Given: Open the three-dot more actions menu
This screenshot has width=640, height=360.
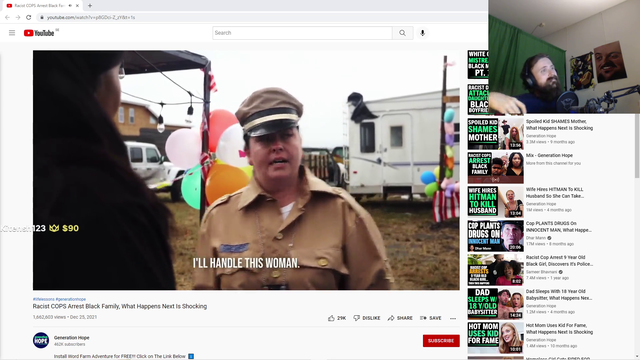Looking at the screenshot, I should click(453, 318).
